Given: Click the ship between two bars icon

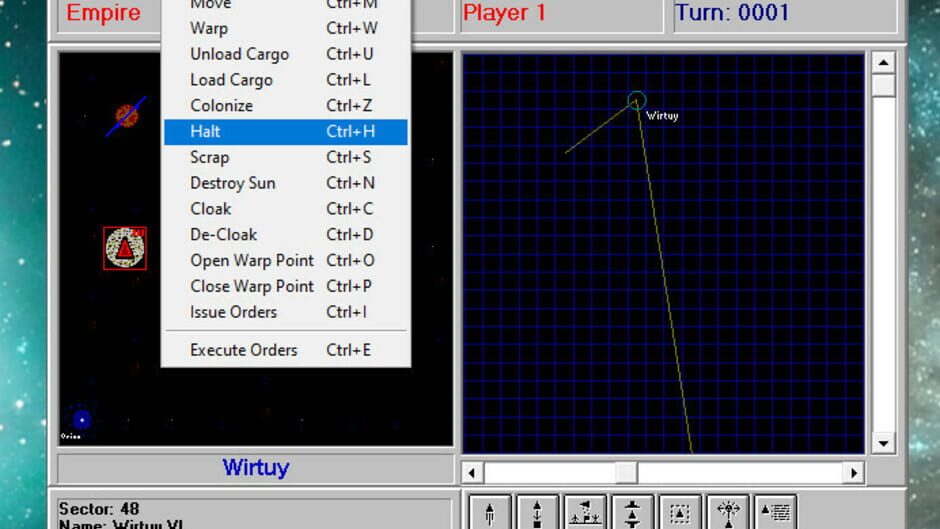Looking at the screenshot, I should click(x=632, y=512).
